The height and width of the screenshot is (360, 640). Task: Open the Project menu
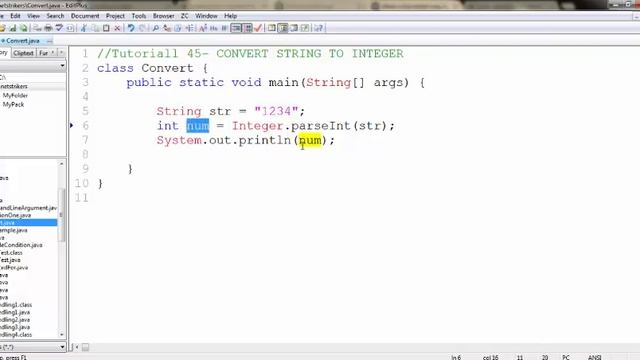coord(115,16)
